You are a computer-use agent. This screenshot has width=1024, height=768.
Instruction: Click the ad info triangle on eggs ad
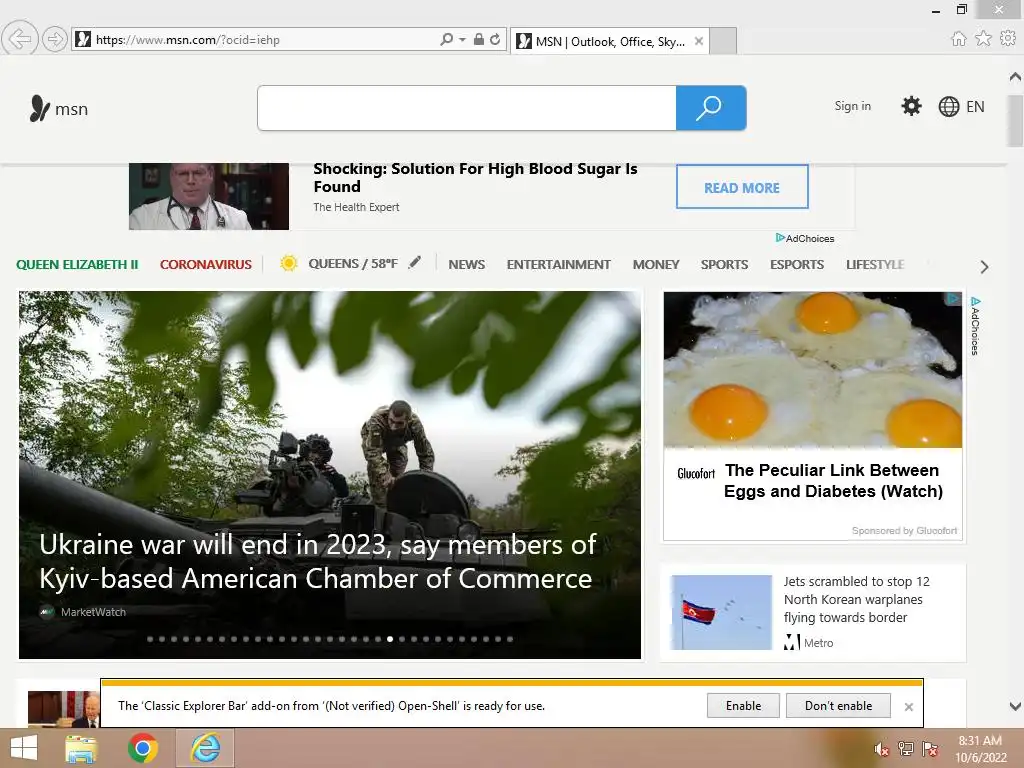(x=953, y=298)
